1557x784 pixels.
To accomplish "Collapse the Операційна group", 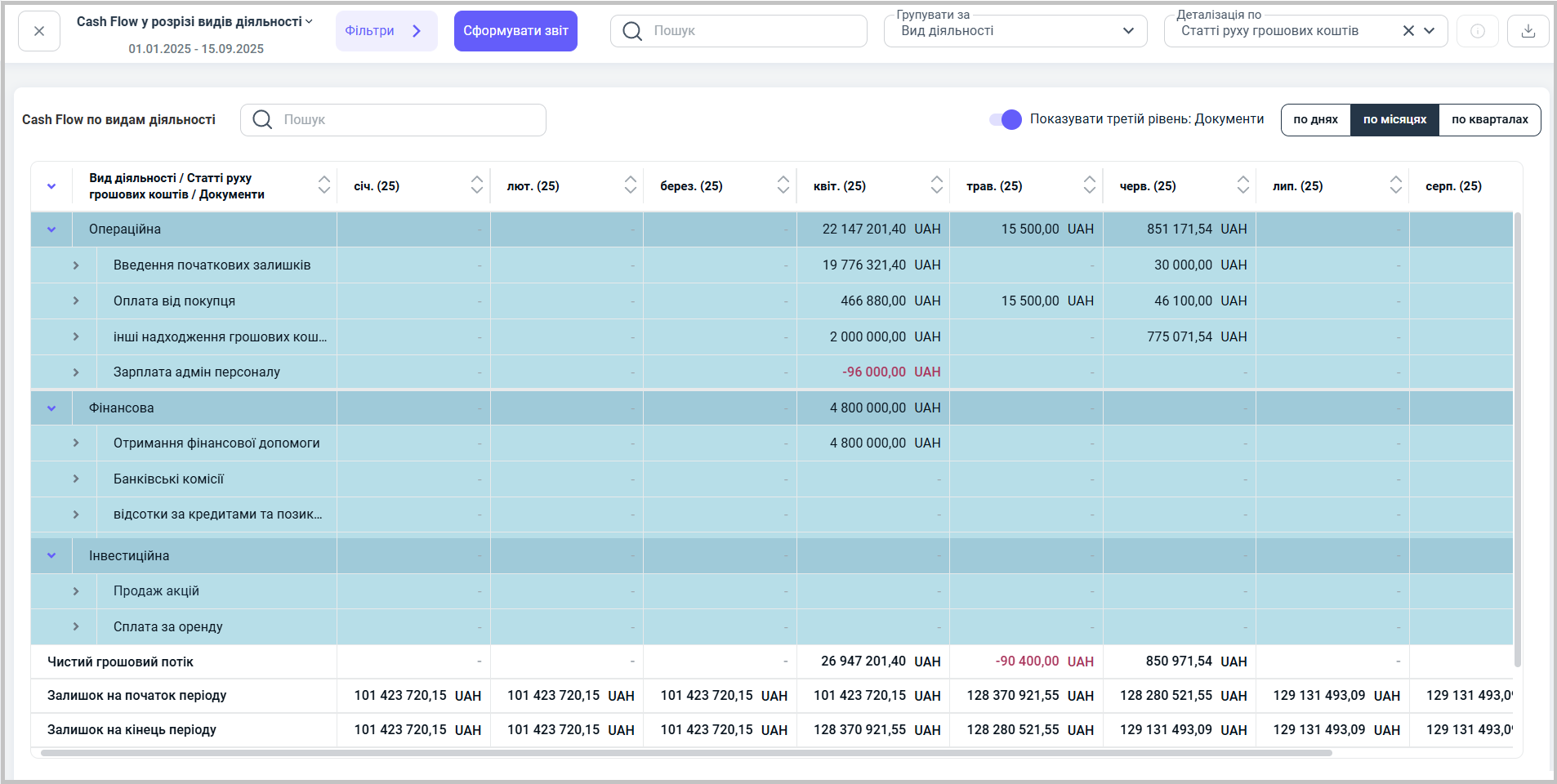I will 51,229.
